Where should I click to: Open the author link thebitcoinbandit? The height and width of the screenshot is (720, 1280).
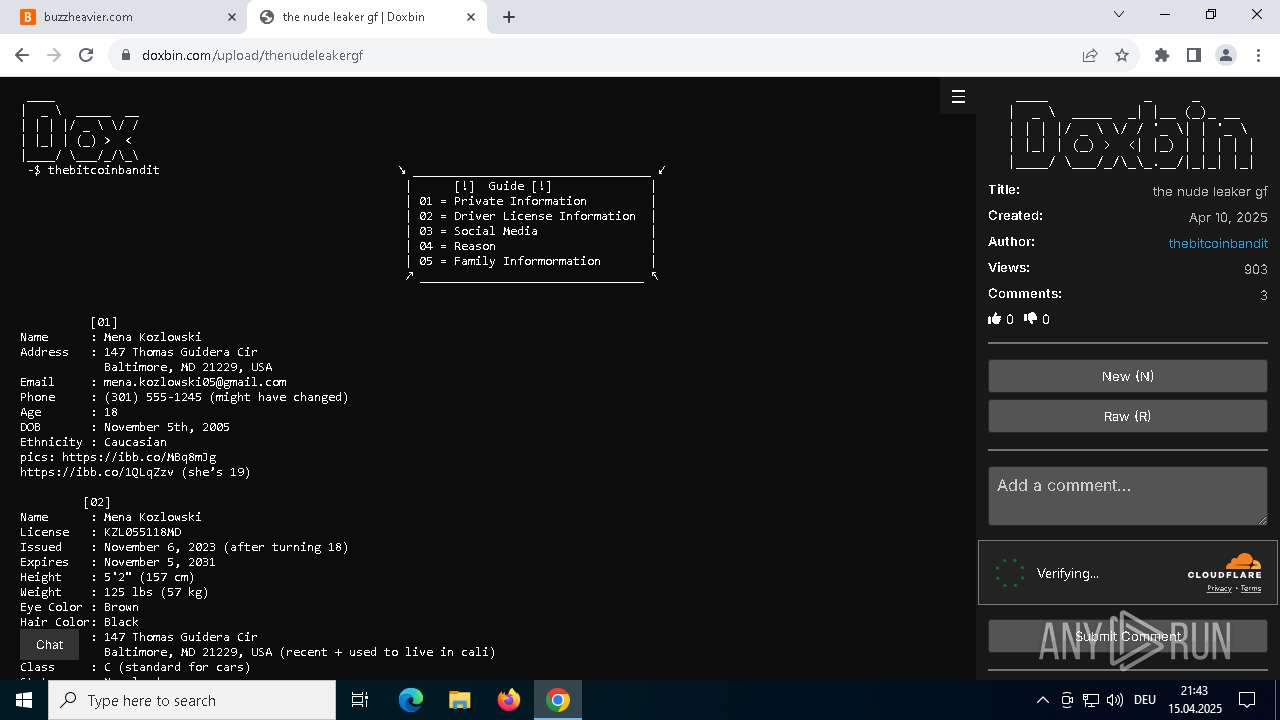1218,243
